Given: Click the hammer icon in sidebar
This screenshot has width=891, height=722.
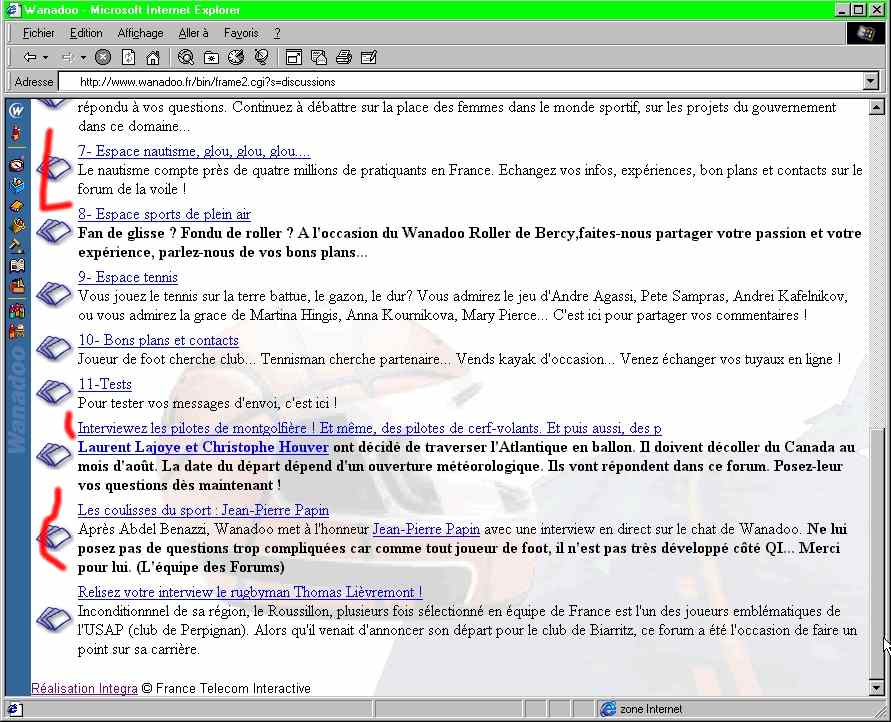Looking at the screenshot, I should (x=17, y=245).
